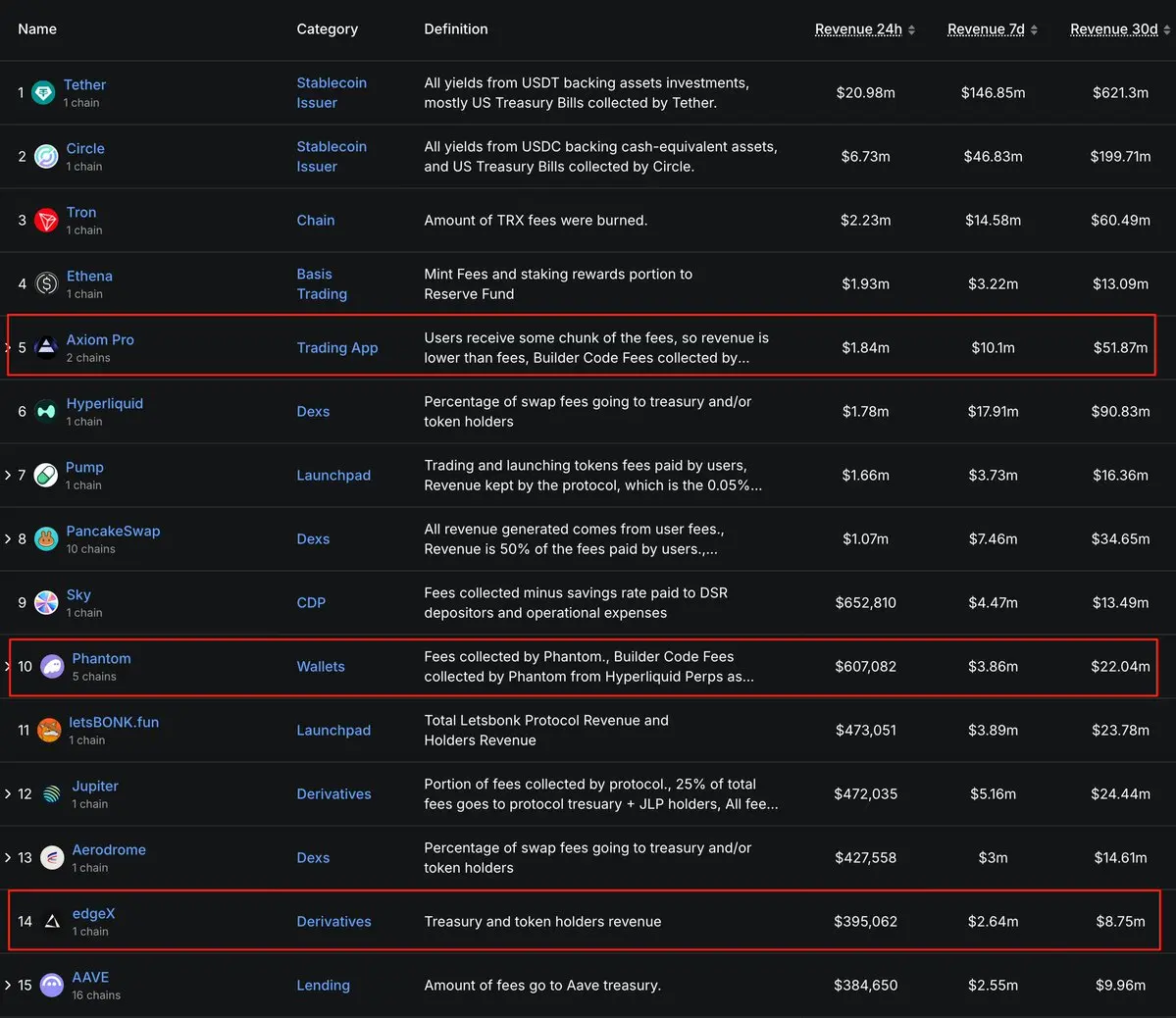The image size is (1176, 1018).
Task: Click the Name column header
Action: point(37,28)
